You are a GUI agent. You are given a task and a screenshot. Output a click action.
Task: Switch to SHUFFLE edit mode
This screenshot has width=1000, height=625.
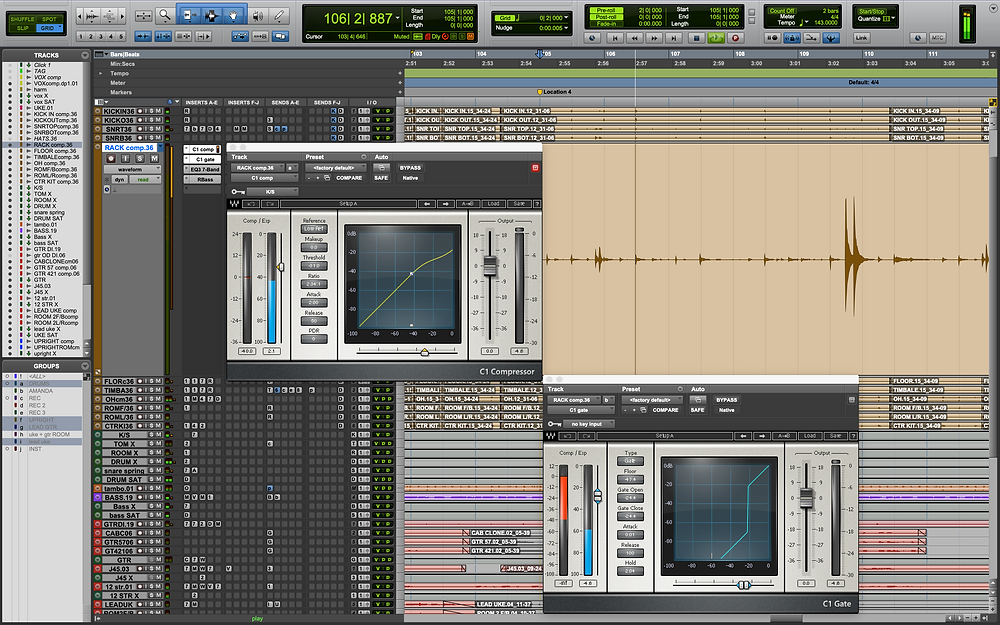pos(22,19)
